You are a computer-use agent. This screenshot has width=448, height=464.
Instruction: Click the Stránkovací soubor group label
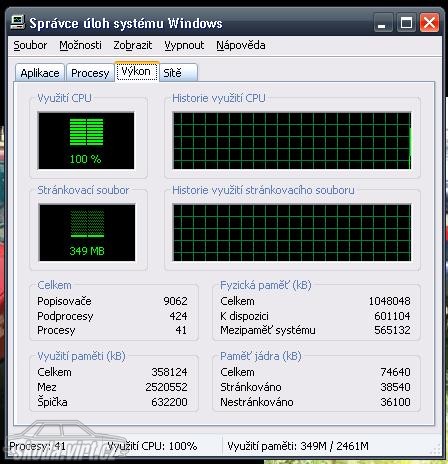click(83, 190)
